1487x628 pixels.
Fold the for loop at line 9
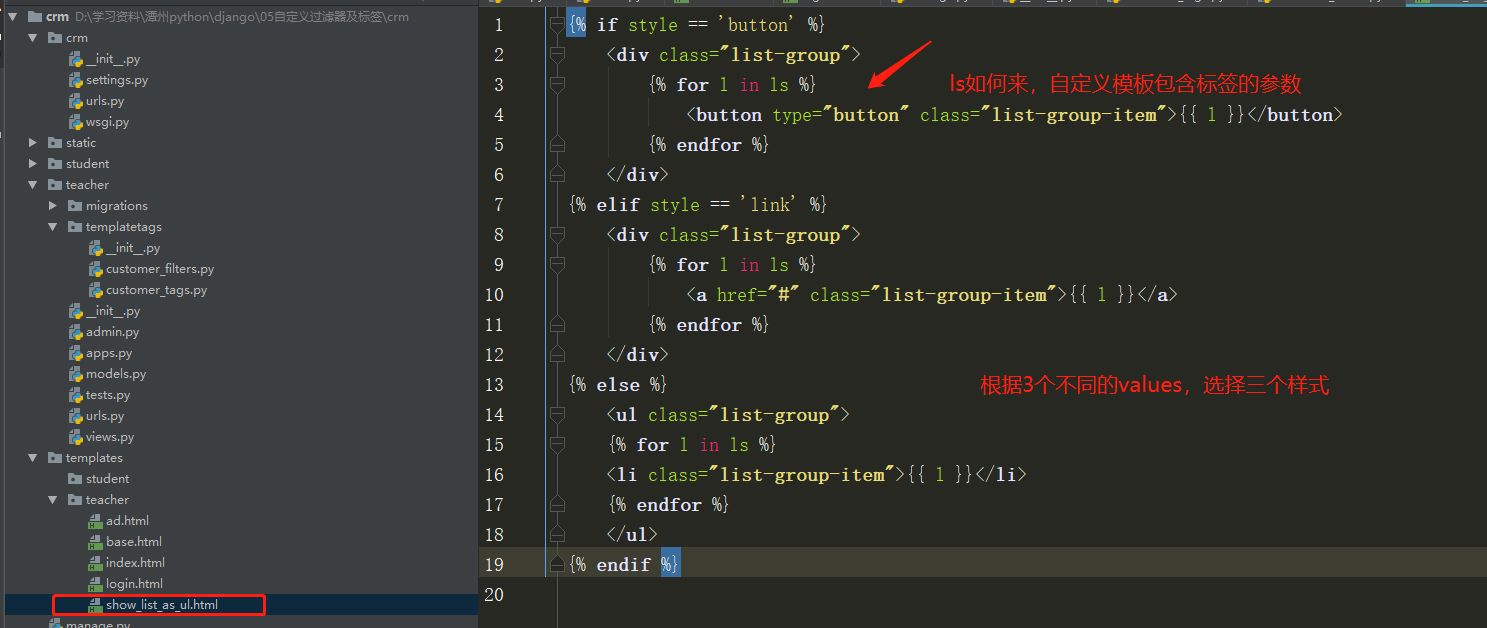pyautogui.click(x=558, y=265)
